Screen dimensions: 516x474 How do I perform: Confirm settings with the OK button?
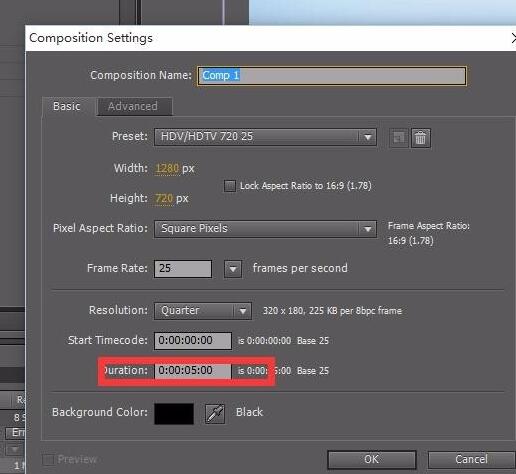click(x=372, y=459)
